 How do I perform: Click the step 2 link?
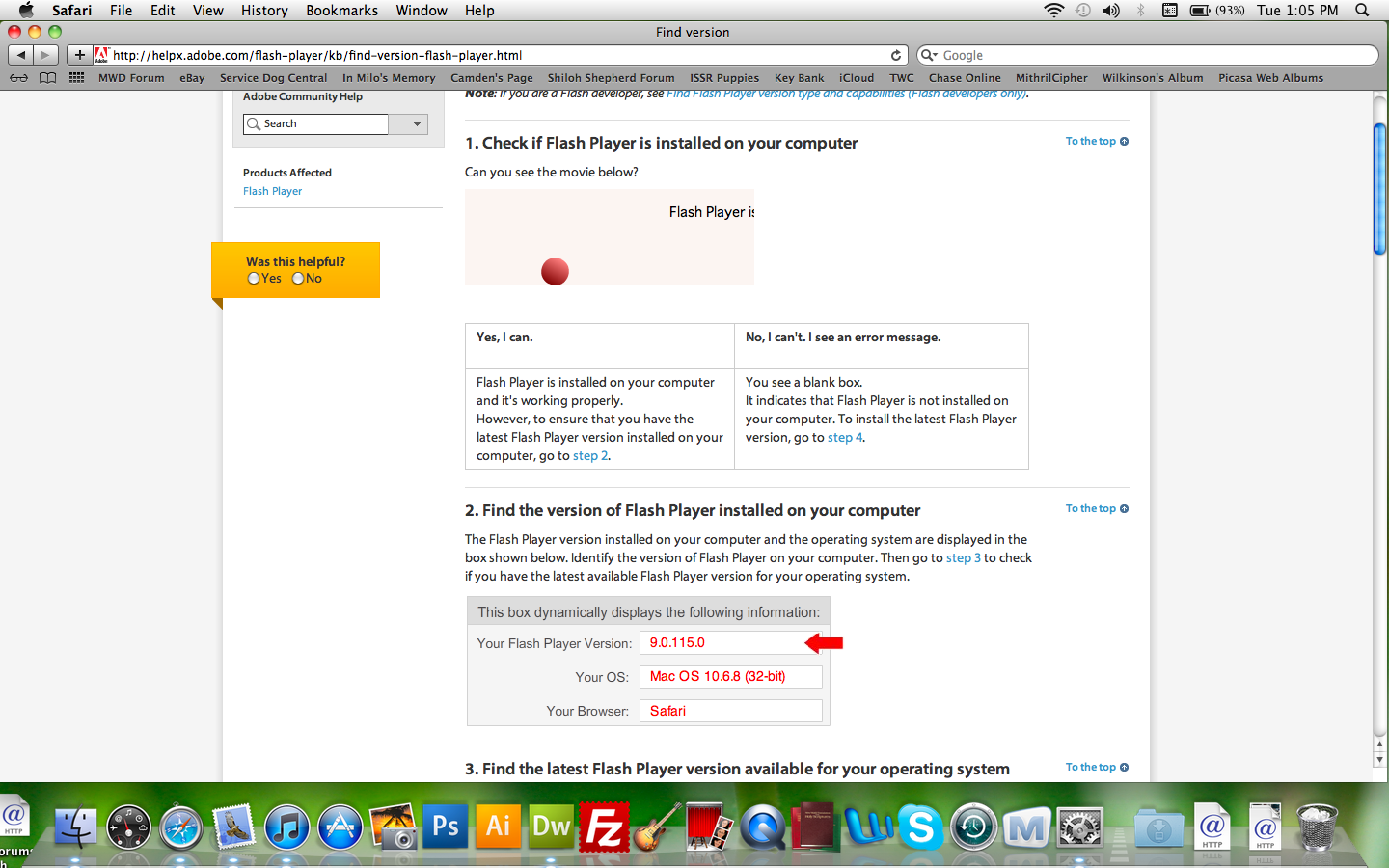pos(590,456)
